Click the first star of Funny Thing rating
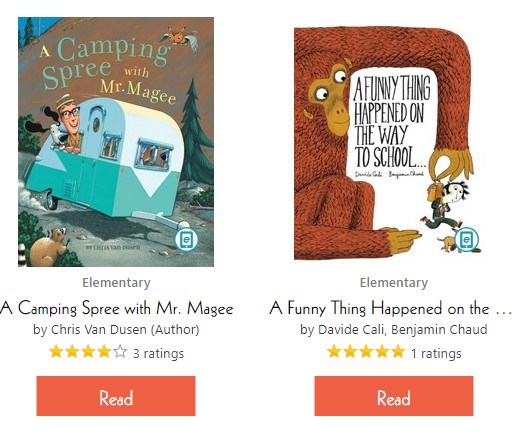The width and height of the screenshot is (520, 437). pos(334,352)
